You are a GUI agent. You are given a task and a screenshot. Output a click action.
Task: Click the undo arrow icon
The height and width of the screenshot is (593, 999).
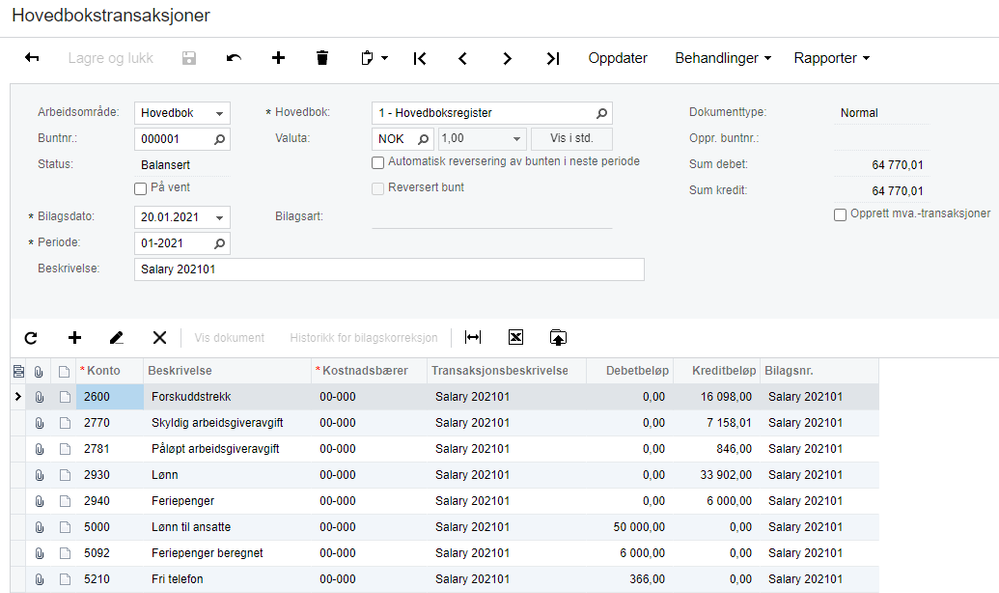234,58
